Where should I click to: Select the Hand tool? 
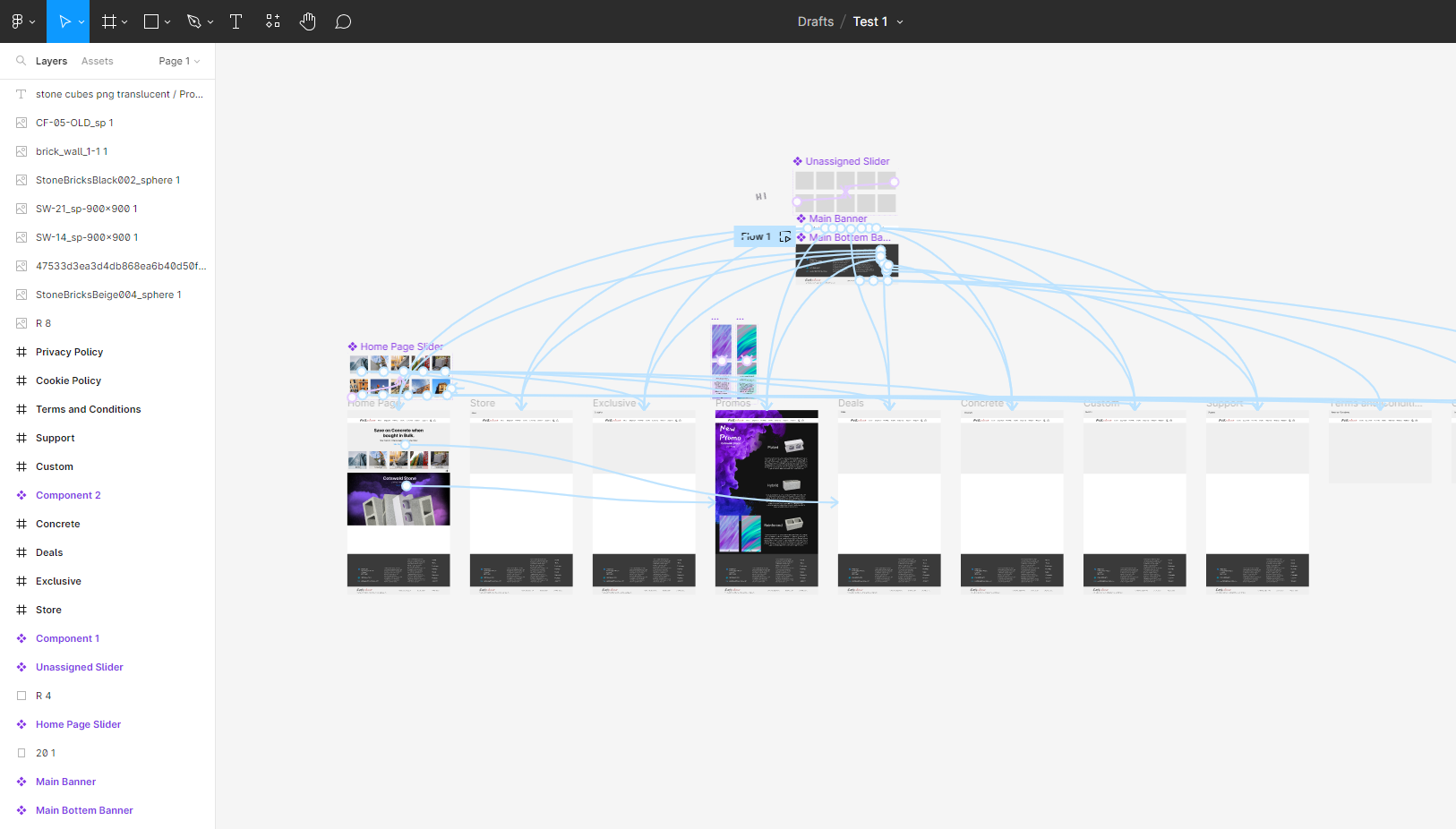[x=308, y=21]
